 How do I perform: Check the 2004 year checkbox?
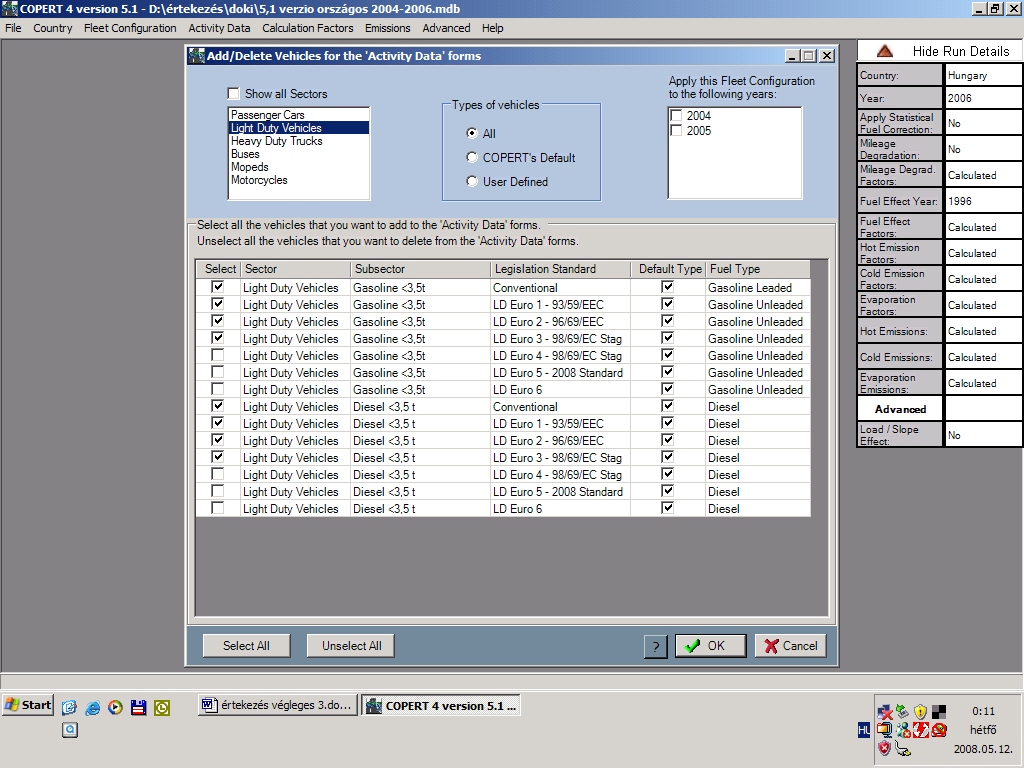(677, 116)
